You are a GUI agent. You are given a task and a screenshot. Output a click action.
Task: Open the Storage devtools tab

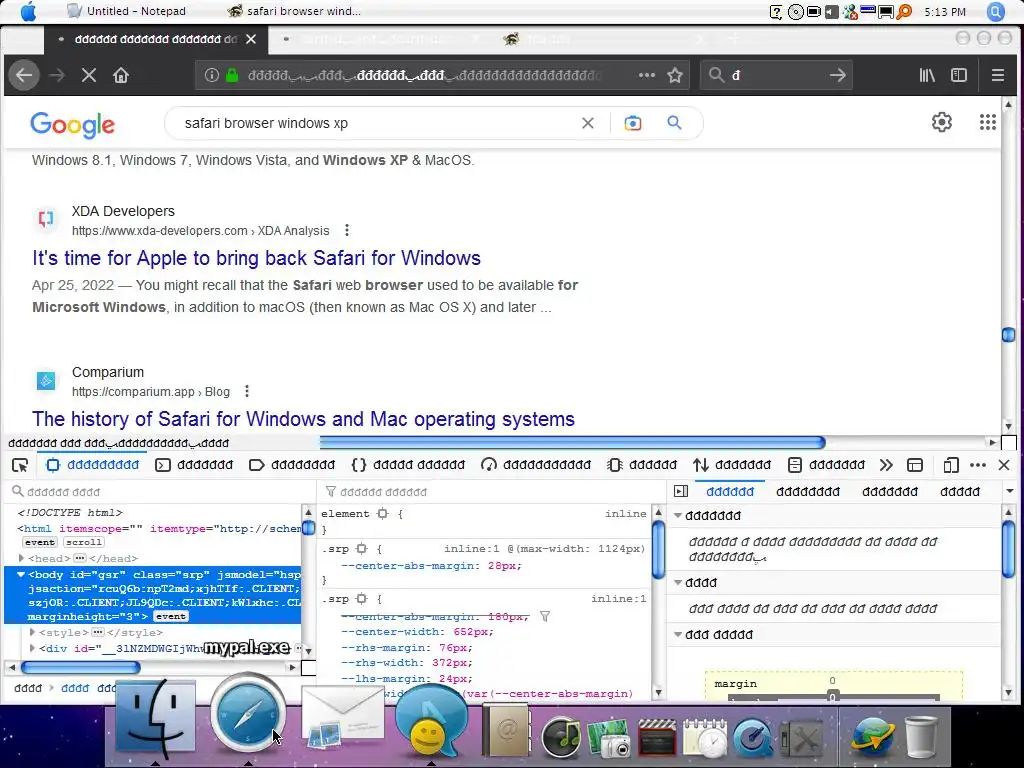click(826, 465)
